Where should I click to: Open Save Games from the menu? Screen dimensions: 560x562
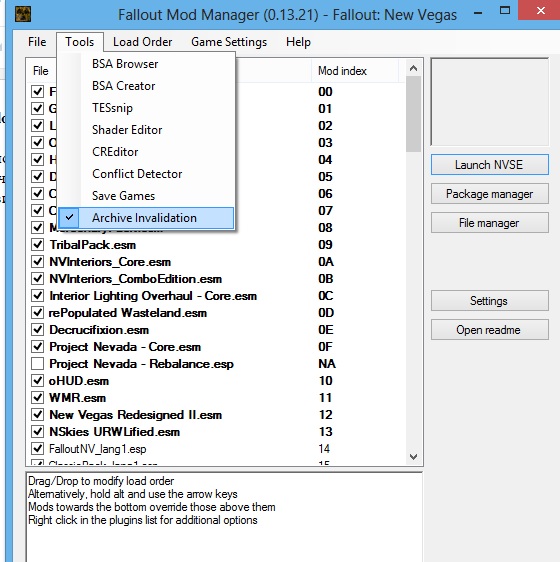(146, 196)
